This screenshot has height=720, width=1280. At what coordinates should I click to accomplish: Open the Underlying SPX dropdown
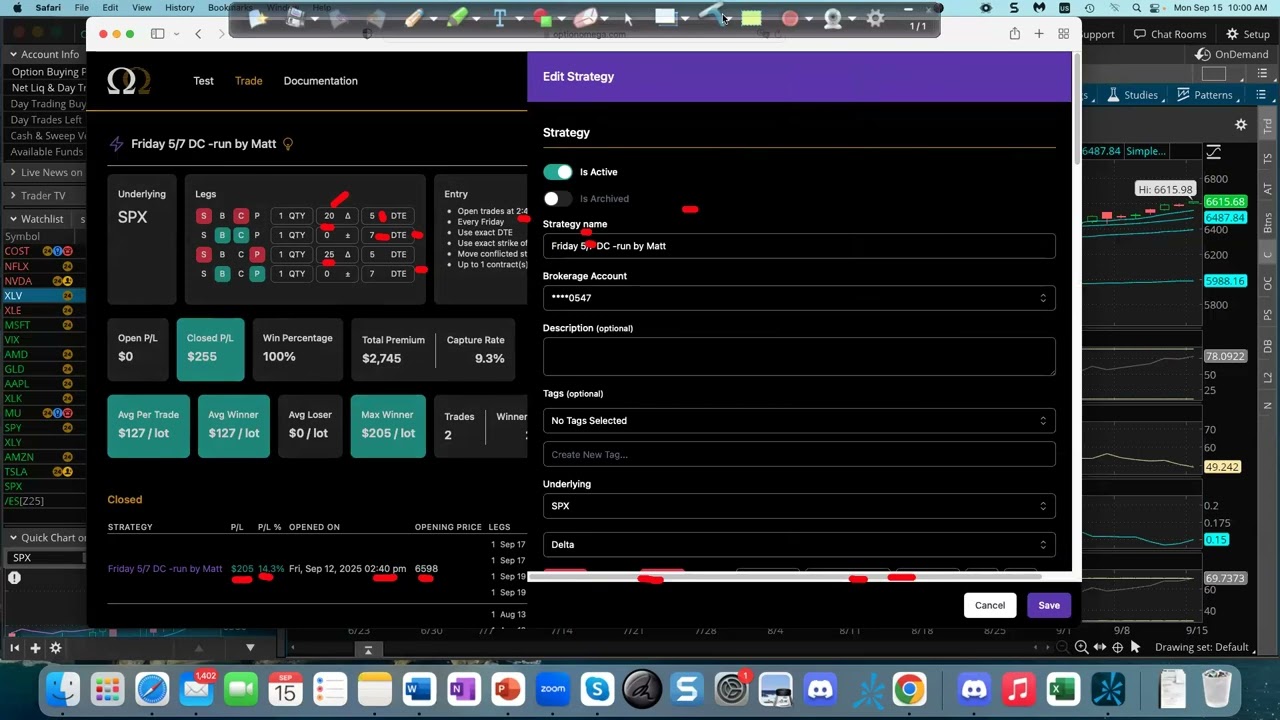pyautogui.click(x=799, y=506)
